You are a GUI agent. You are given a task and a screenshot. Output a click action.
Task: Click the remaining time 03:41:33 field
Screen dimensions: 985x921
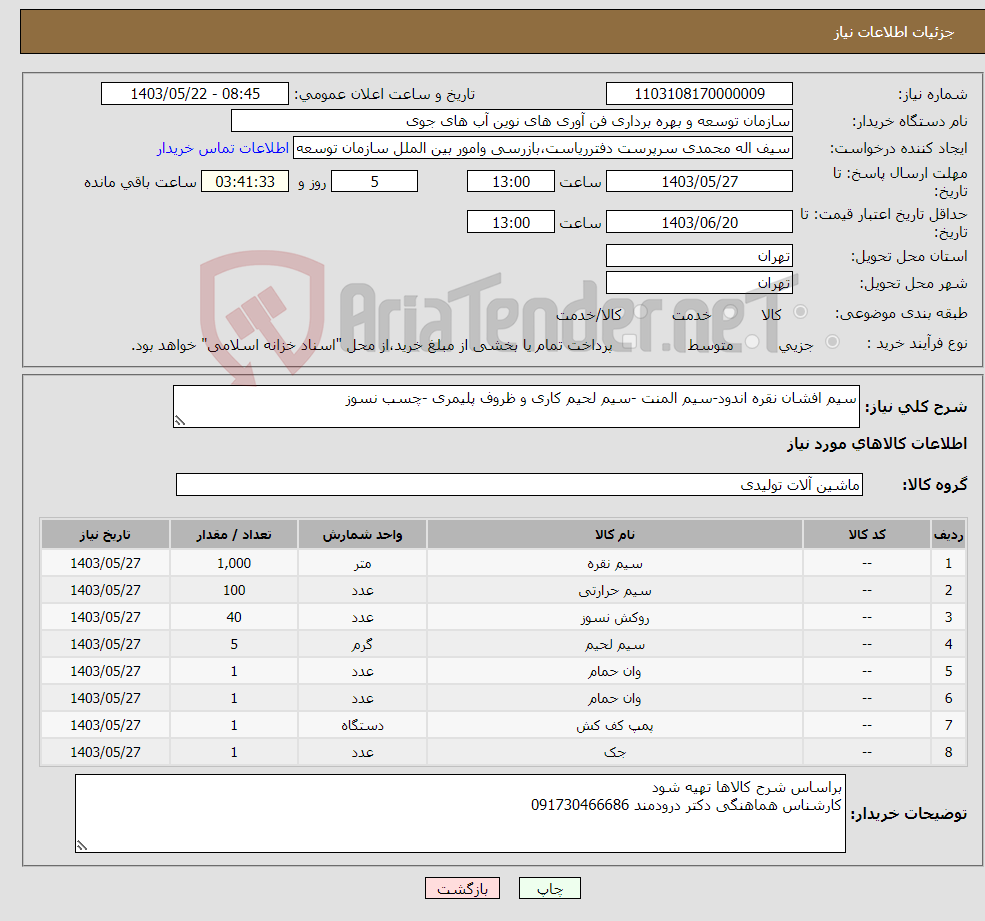click(245, 182)
